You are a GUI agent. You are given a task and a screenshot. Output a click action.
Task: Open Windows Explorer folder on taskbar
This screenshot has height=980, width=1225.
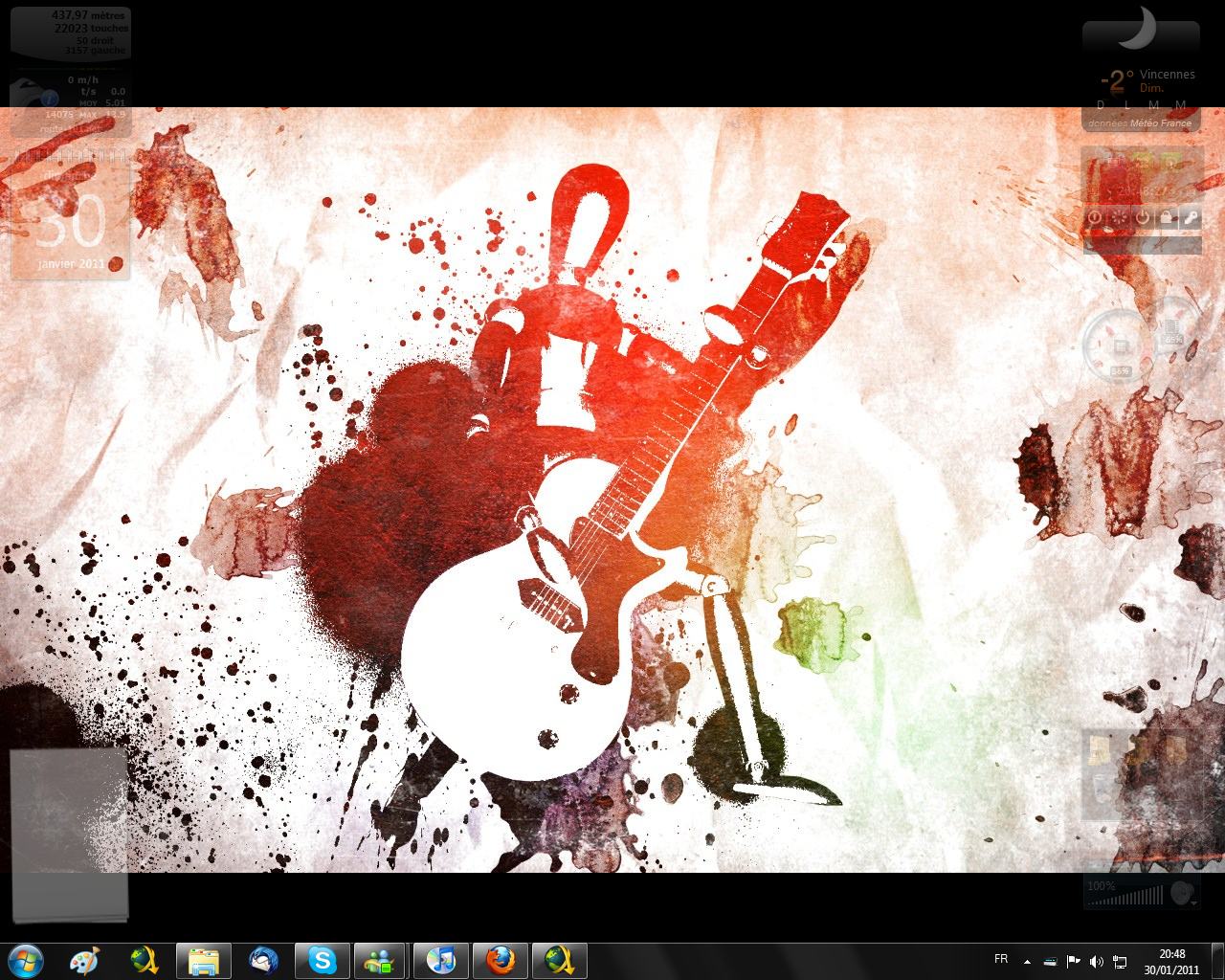pyautogui.click(x=204, y=961)
